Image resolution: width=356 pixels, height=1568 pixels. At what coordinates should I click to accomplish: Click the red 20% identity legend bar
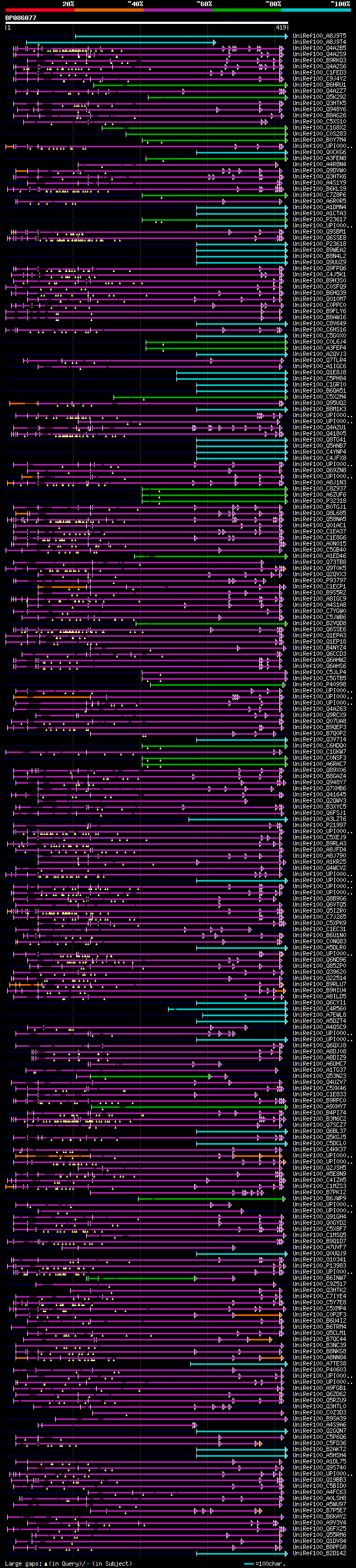click(x=39, y=10)
